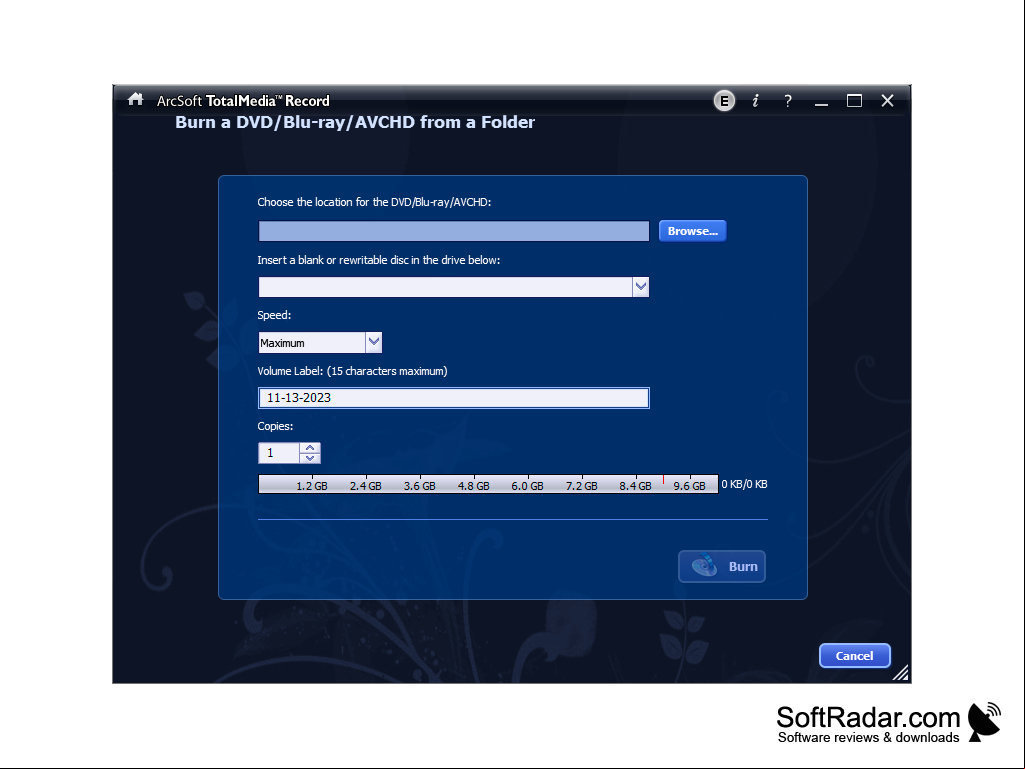The width and height of the screenshot is (1025, 769).
Task: Open the info (i) icon
Action: coord(756,101)
